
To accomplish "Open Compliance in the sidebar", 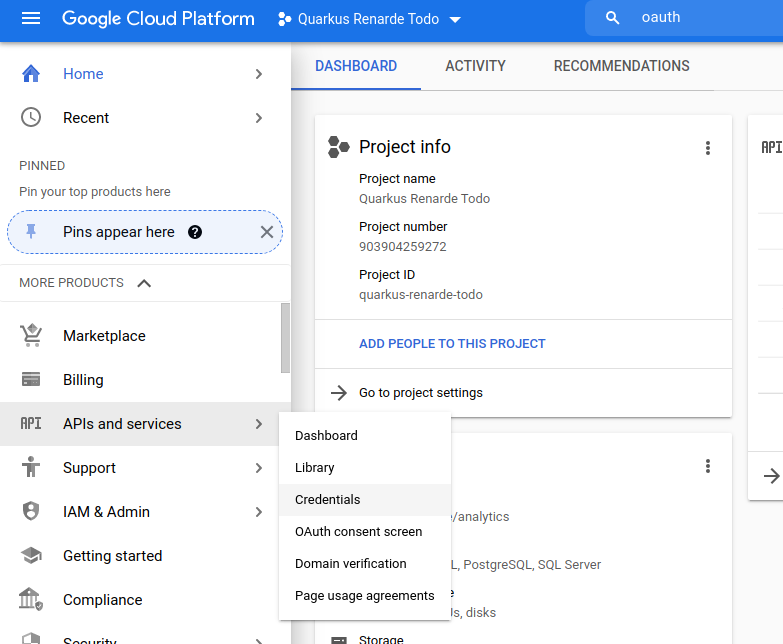I will (145, 600).
